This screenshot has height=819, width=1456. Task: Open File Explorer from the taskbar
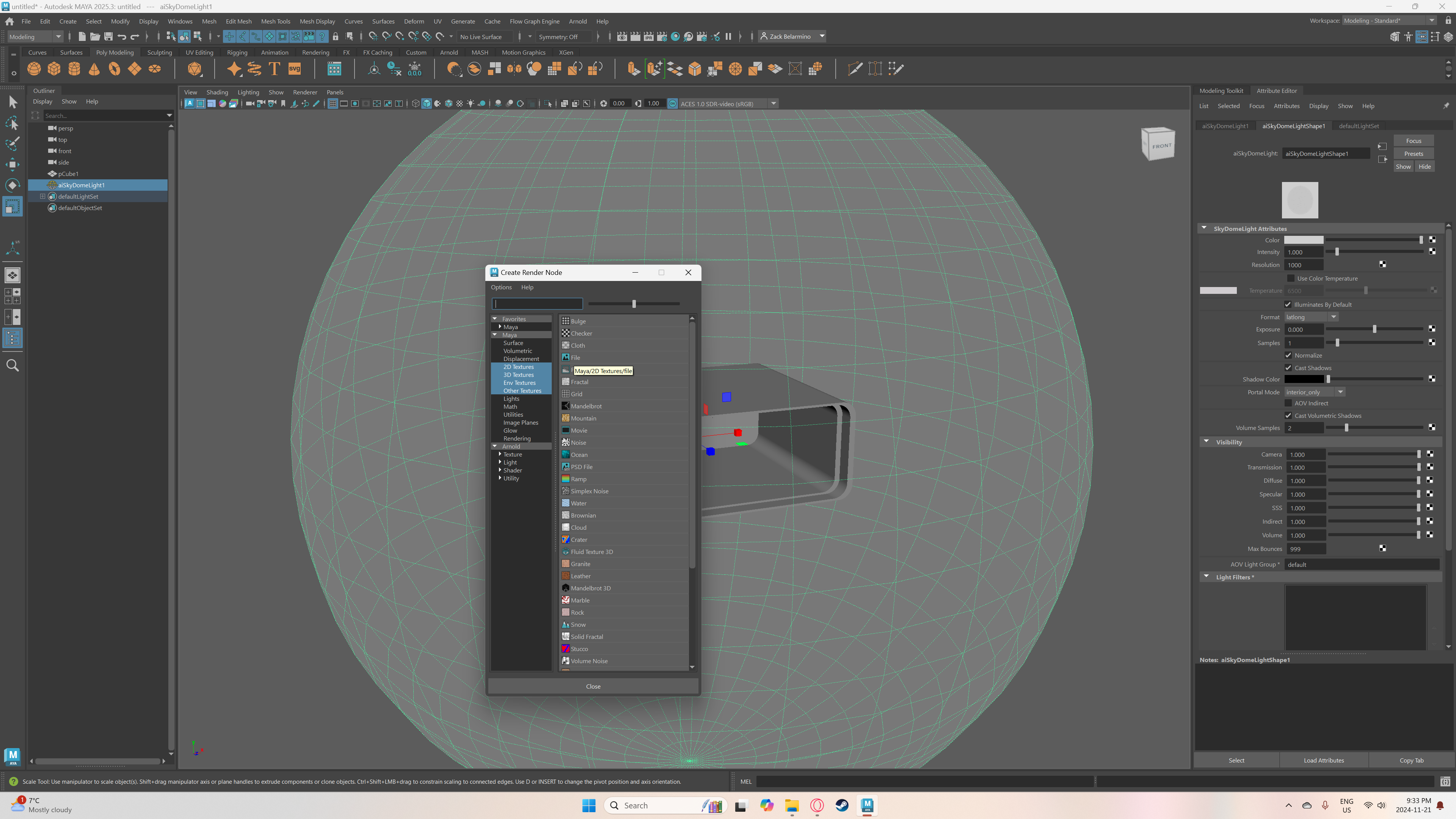pyautogui.click(x=792, y=805)
